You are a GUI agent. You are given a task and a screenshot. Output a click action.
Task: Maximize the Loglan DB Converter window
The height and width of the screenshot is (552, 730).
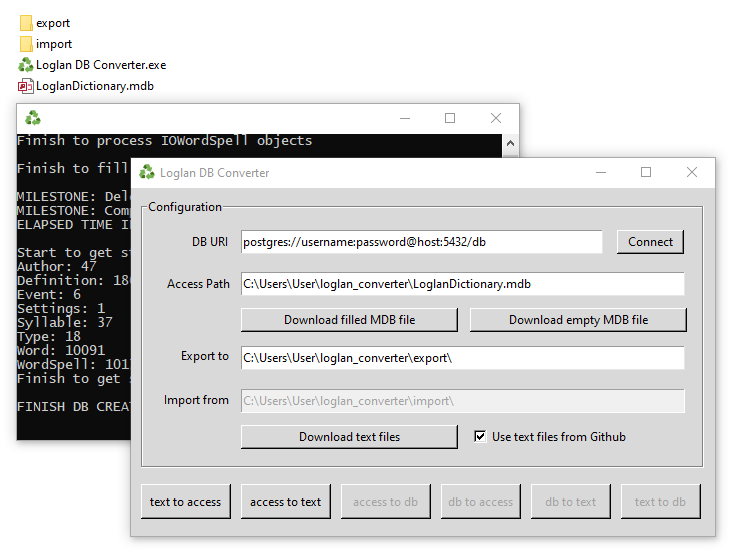[646, 172]
